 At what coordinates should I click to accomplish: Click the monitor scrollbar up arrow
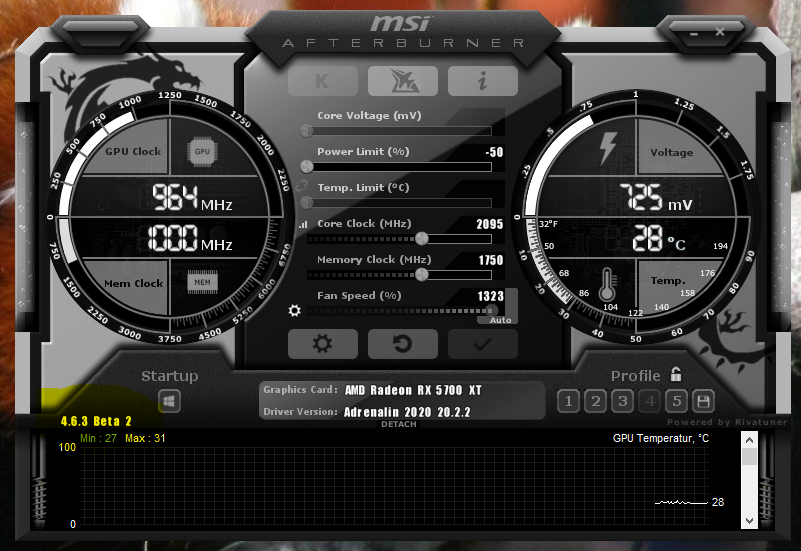[x=749, y=440]
